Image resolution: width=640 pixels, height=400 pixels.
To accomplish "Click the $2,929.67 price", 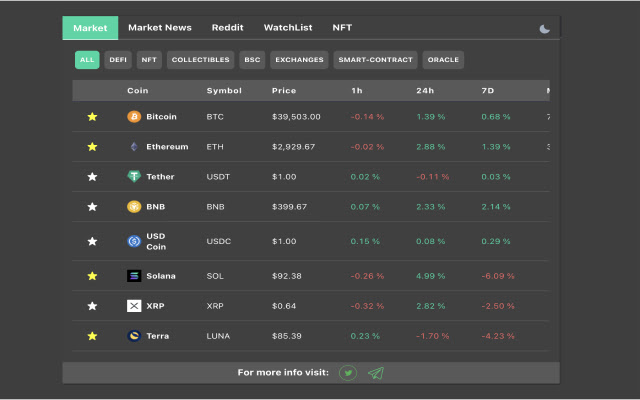I will [x=293, y=147].
